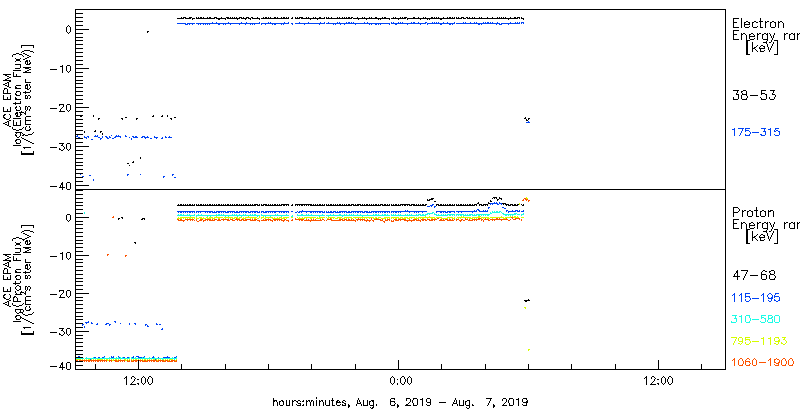Image resolution: width=800 pixels, height=410 pixels.
Task: Select the 38-53 keV electron legend label
Action: pos(753,95)
